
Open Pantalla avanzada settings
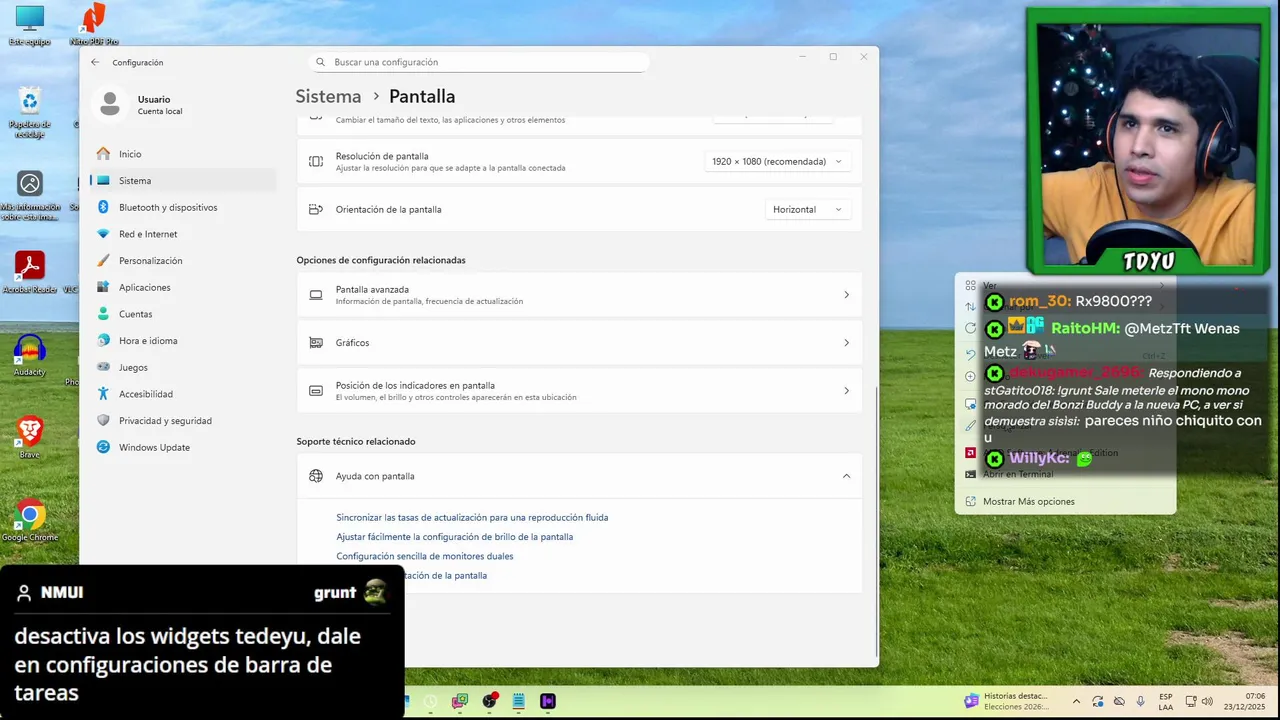(579, 295)
